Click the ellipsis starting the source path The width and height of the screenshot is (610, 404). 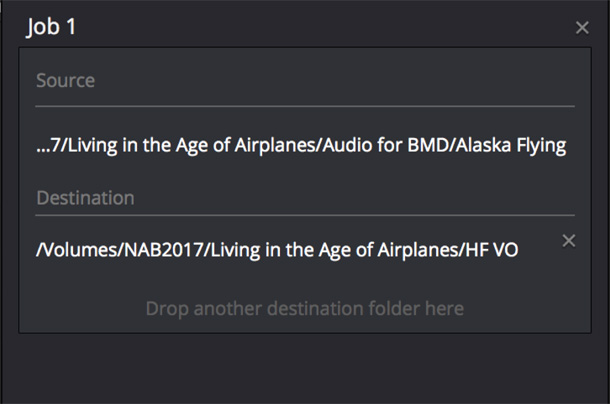(x=42, y=146)
